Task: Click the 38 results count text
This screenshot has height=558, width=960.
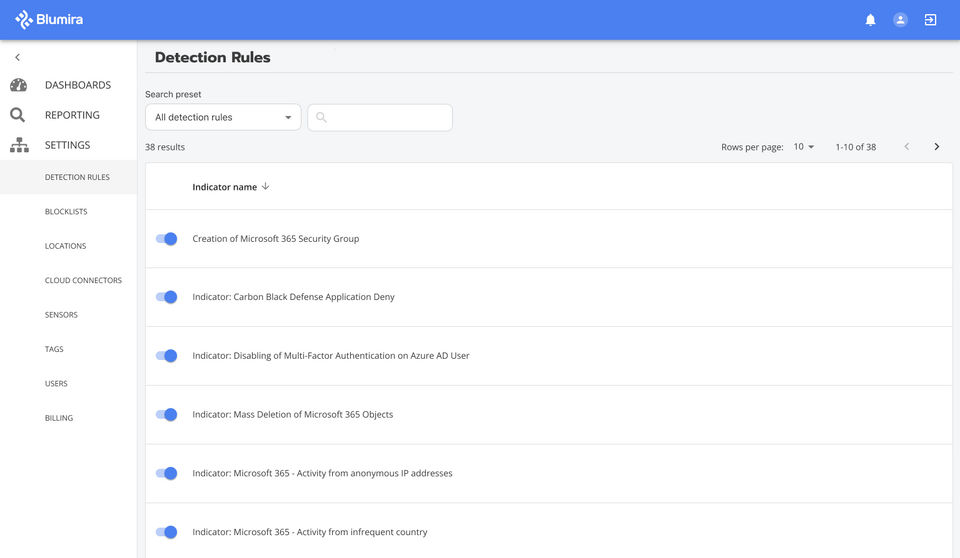Action: click(x=165, y=146)
